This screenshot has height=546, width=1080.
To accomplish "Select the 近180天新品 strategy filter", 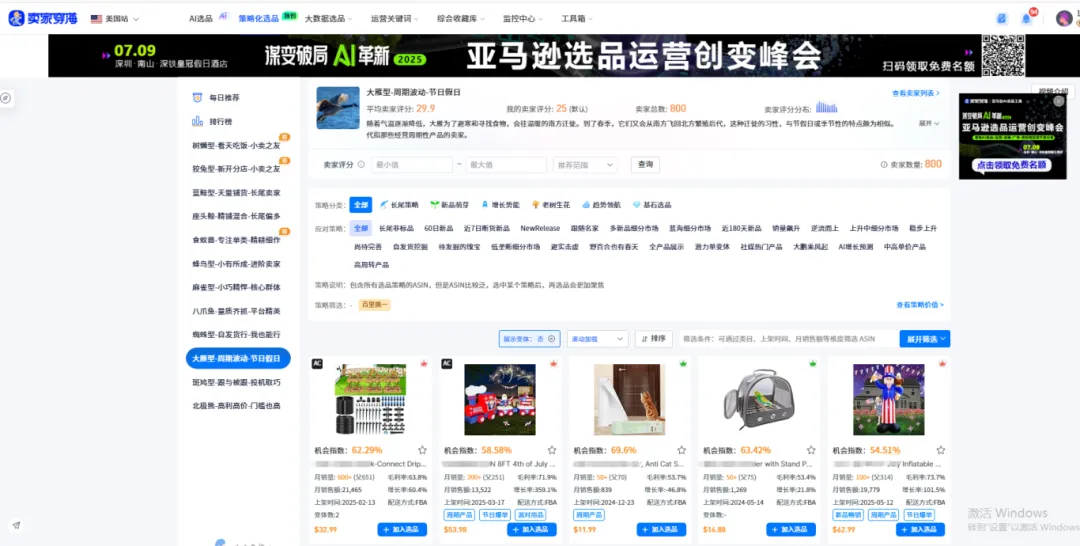I will click(x=741, y=228).
